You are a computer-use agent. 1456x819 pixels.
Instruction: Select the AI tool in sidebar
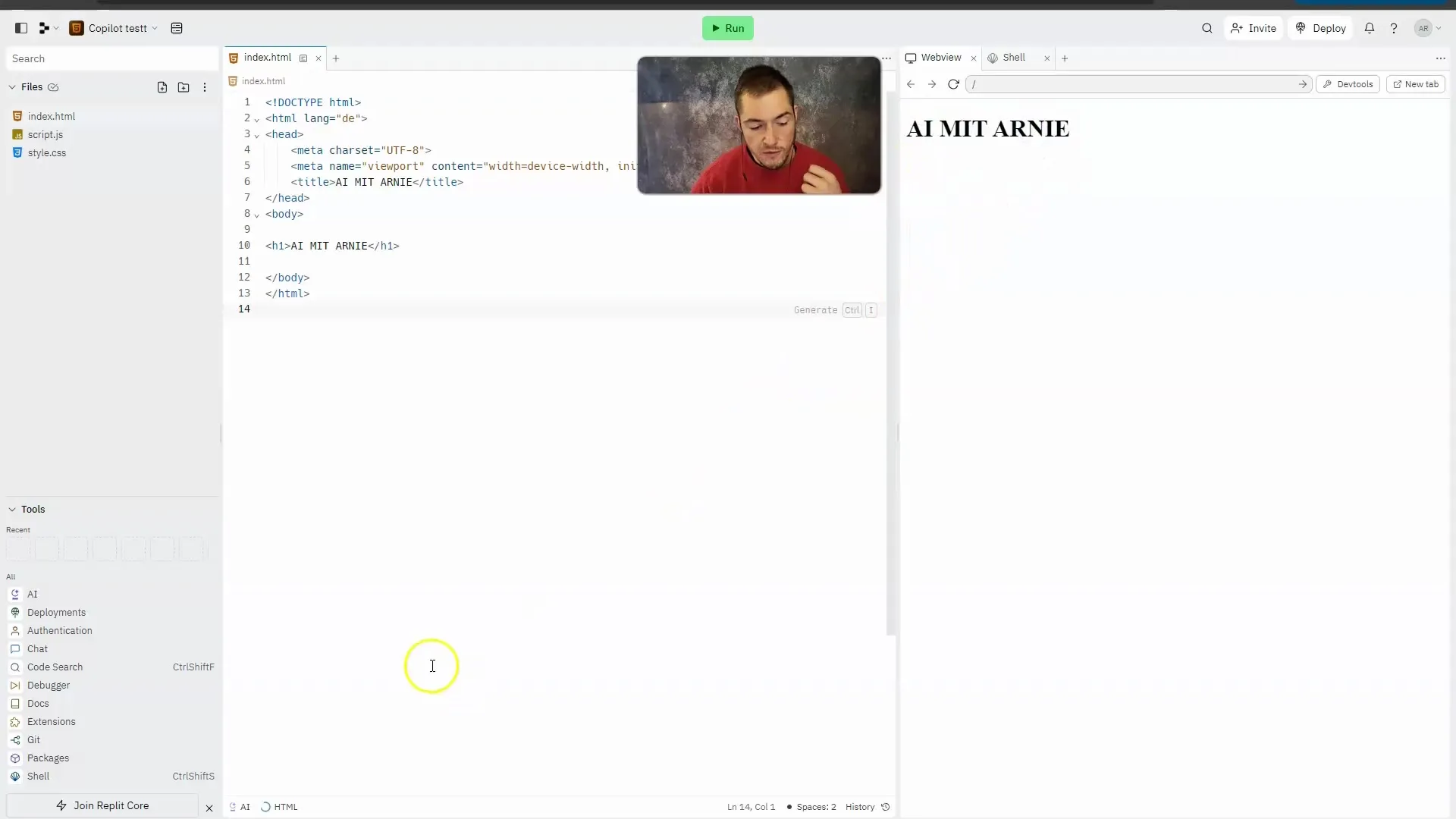pyautogui.click(x=31, y=594)
